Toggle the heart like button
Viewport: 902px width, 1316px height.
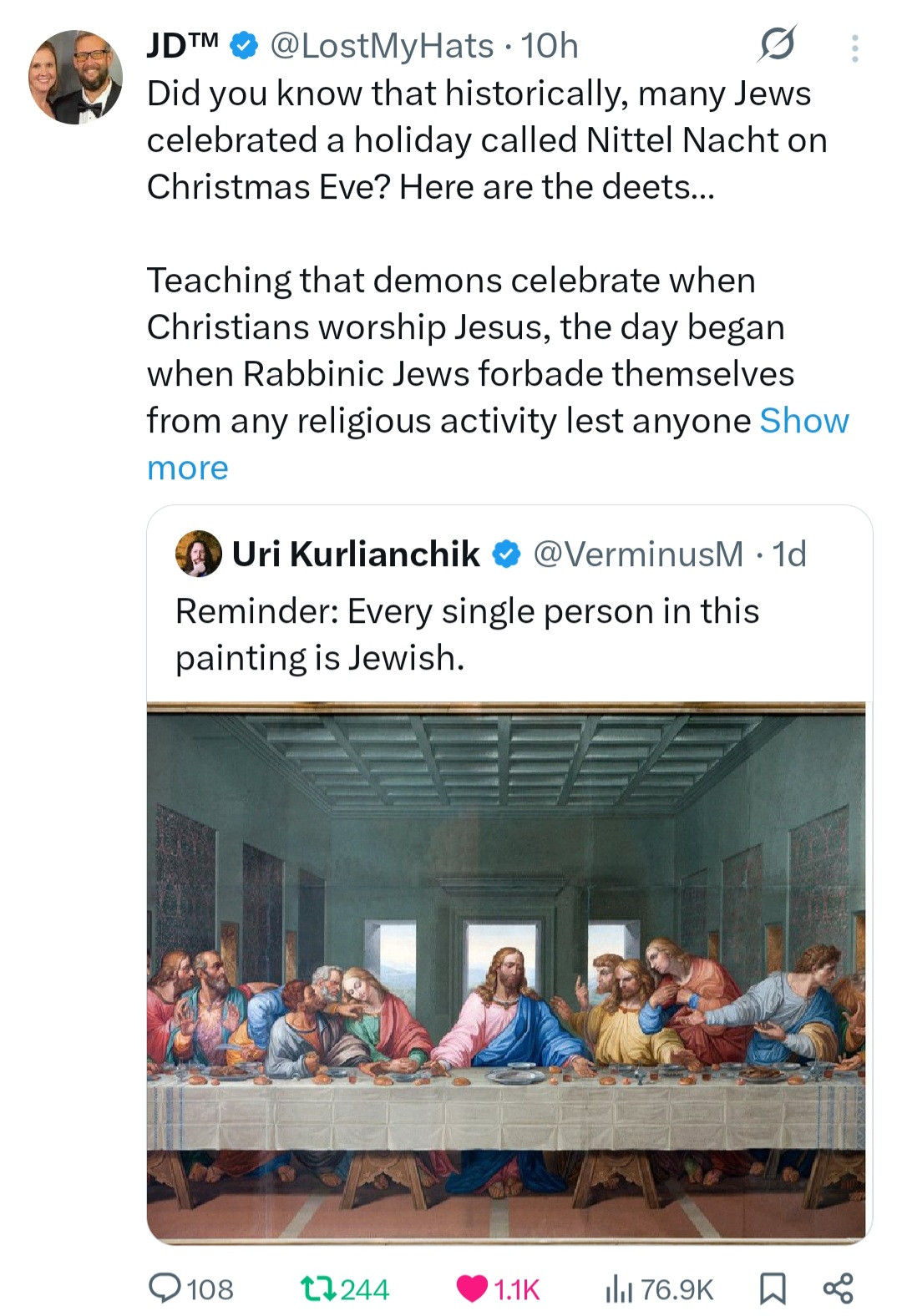point(472,1288)
